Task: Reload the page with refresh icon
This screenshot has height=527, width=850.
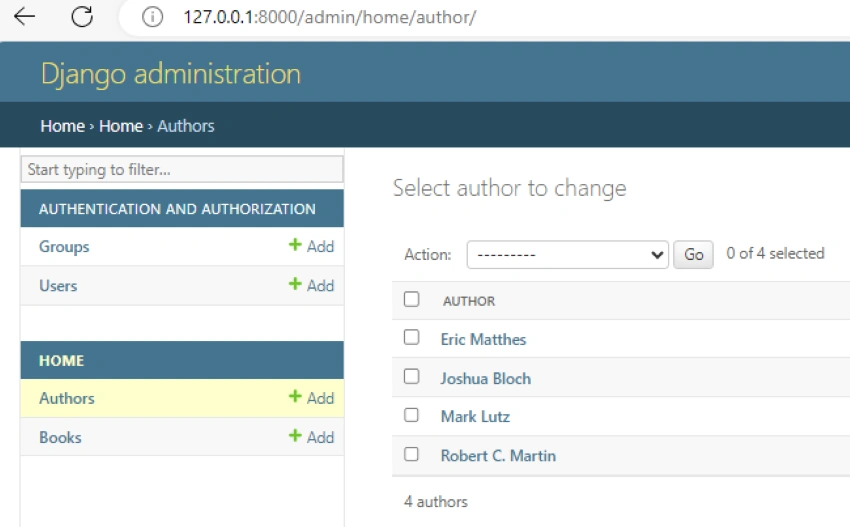Action: (82, 17)
